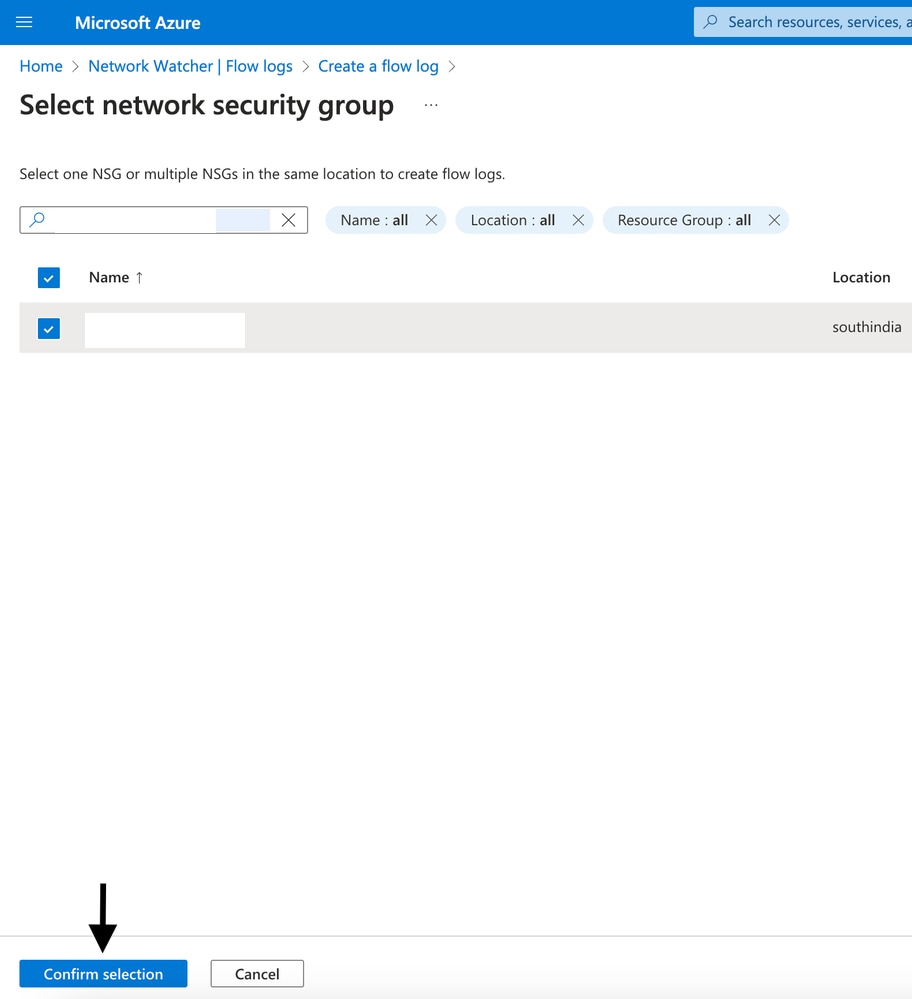Open the Location : all filter
Image resolution: width=912 pixels, height=999 pixels.
click(512, 220)
